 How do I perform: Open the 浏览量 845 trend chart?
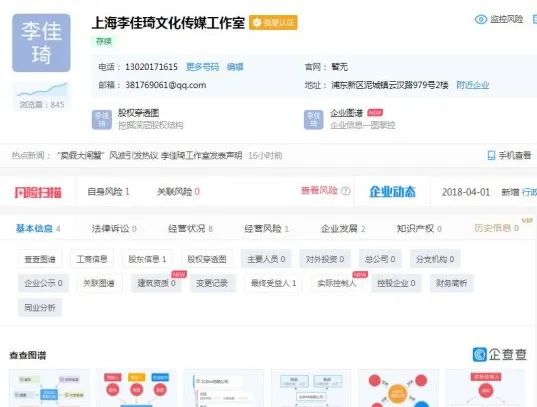42,97
